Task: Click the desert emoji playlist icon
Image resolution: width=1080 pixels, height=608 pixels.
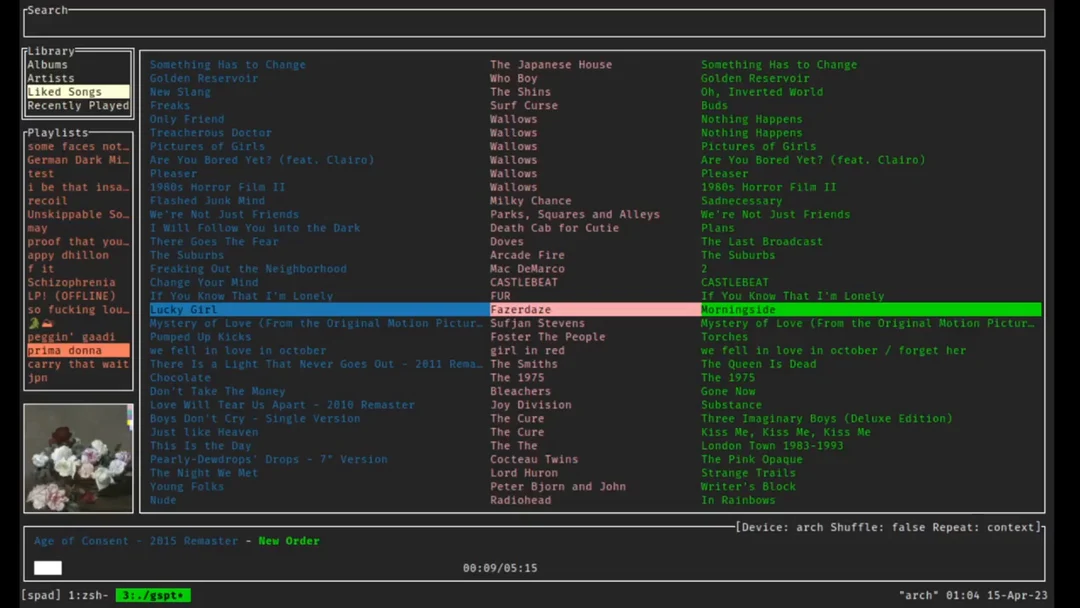Action: (46, 323)
